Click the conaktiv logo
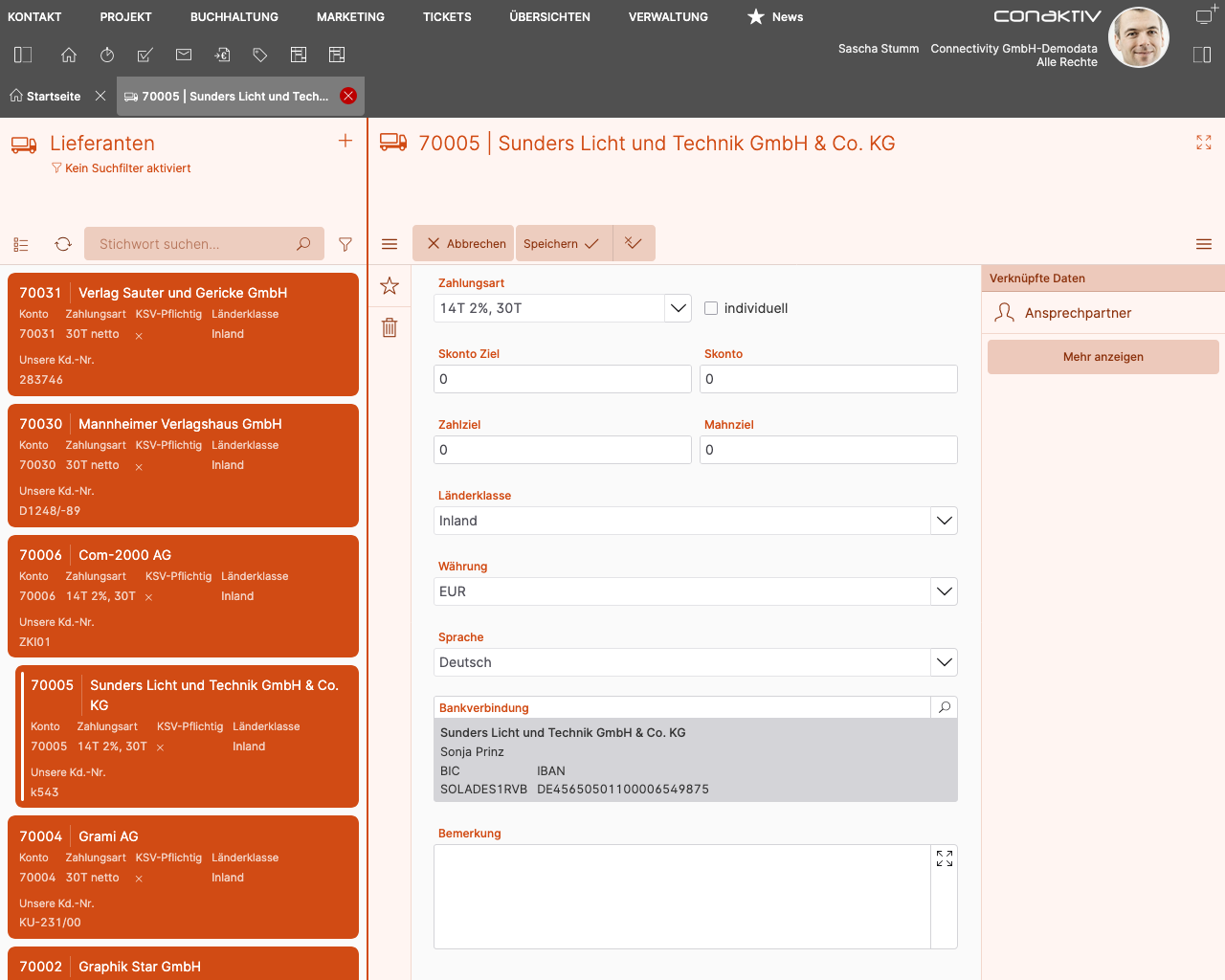1225x980 pixels. click(1047, 16)
